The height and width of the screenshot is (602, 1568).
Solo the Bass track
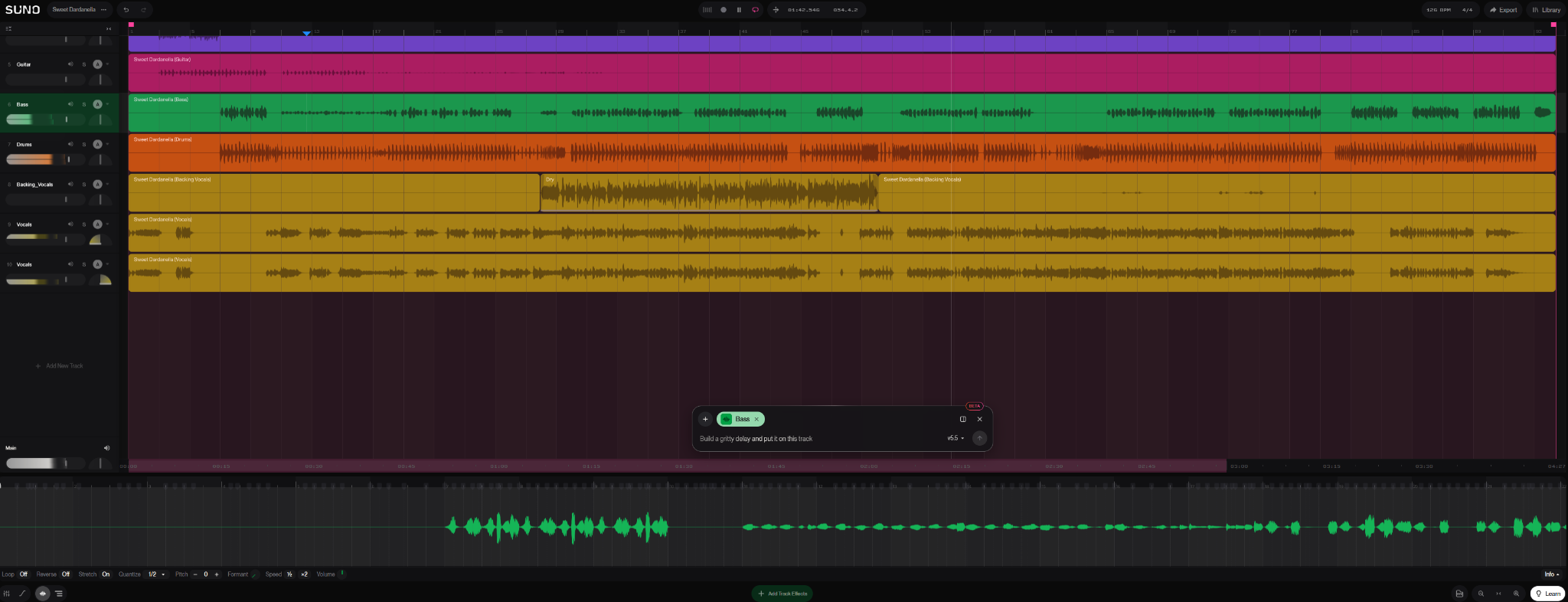[84, 104]
